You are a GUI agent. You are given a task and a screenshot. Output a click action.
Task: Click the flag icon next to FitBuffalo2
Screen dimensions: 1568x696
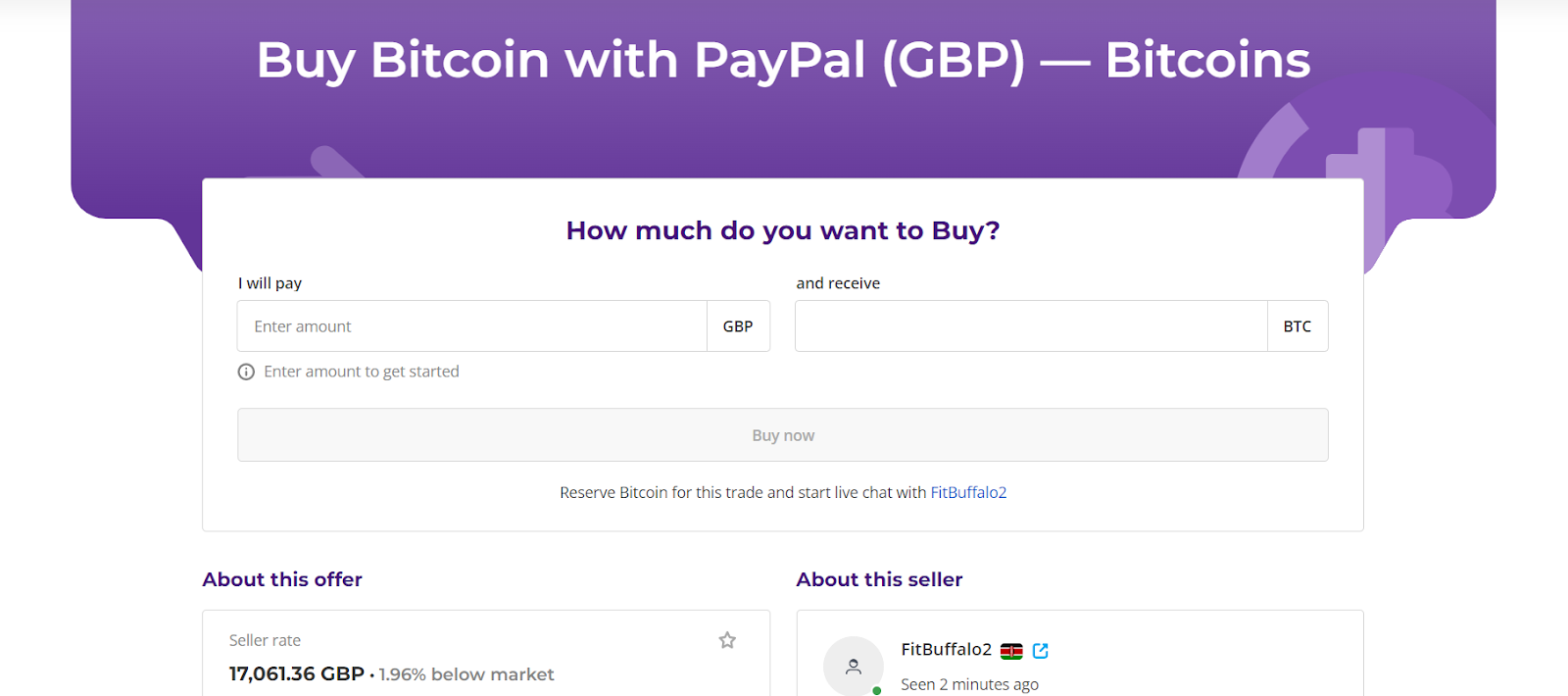[x=1011, y=651]
